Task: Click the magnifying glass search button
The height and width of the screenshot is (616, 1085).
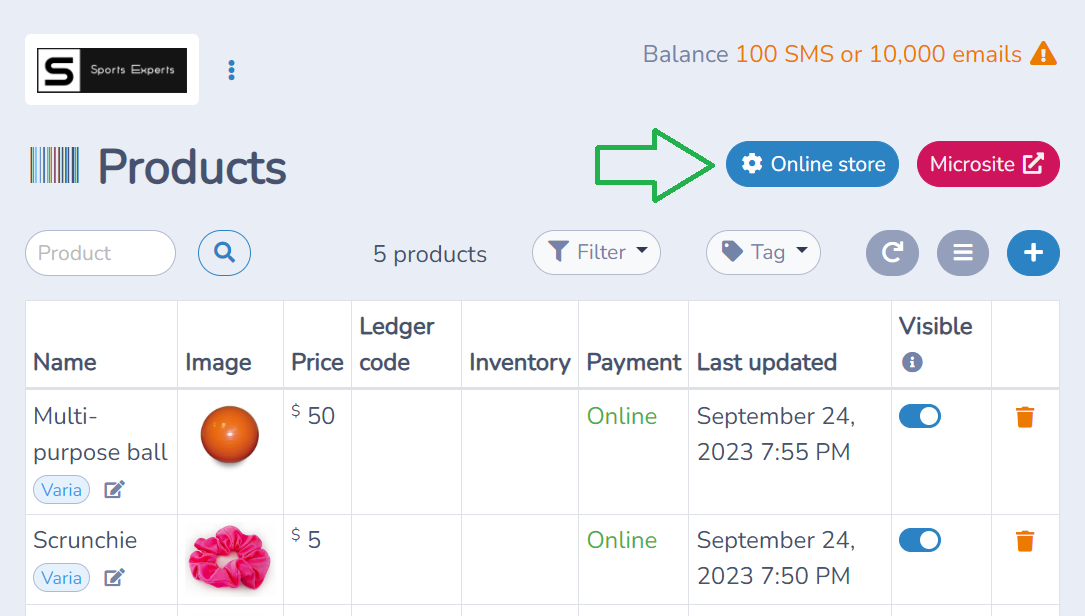Action: 224,253
